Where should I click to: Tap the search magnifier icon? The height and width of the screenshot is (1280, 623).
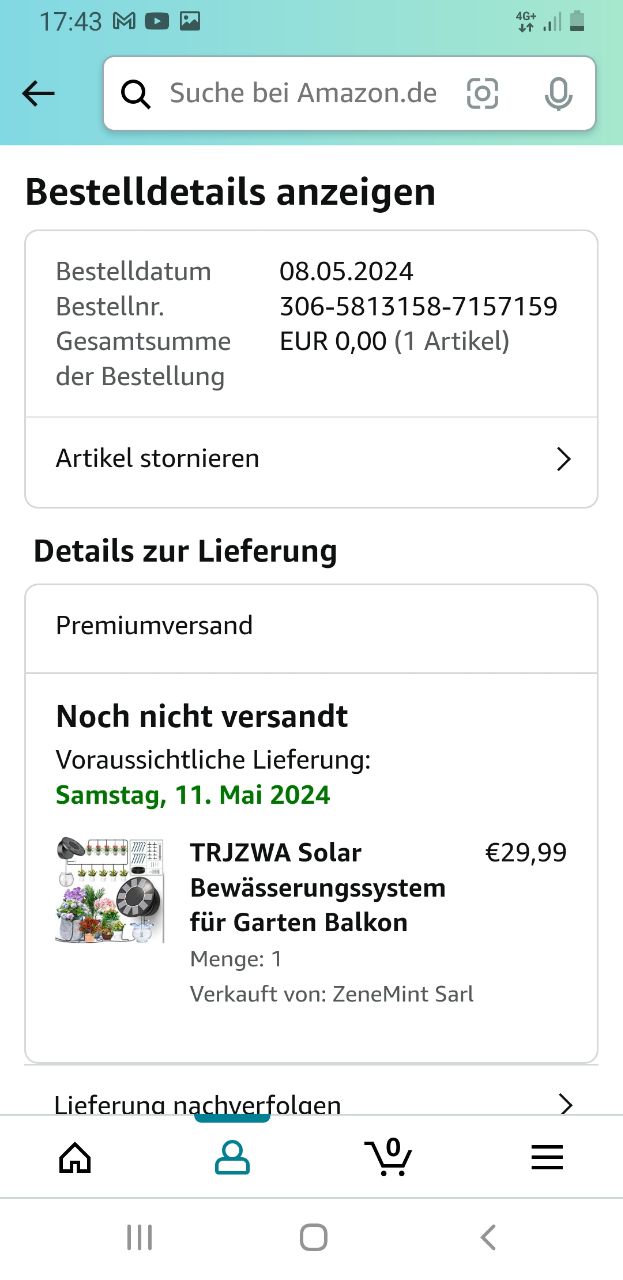136,94
